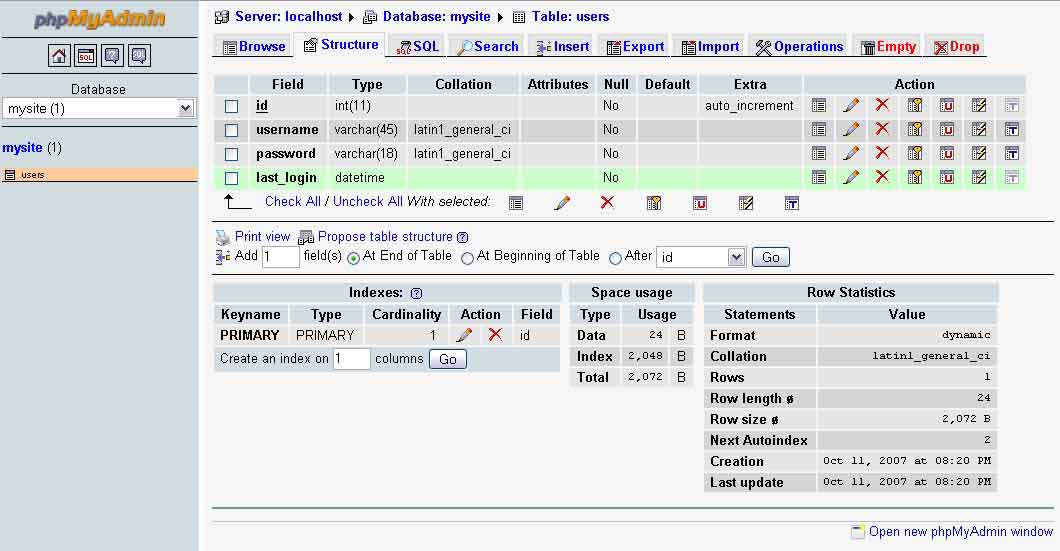Viewport: 1060px width, 551px height.
Task: Switch to the Browse tab
Action: [x=254, y=46]
